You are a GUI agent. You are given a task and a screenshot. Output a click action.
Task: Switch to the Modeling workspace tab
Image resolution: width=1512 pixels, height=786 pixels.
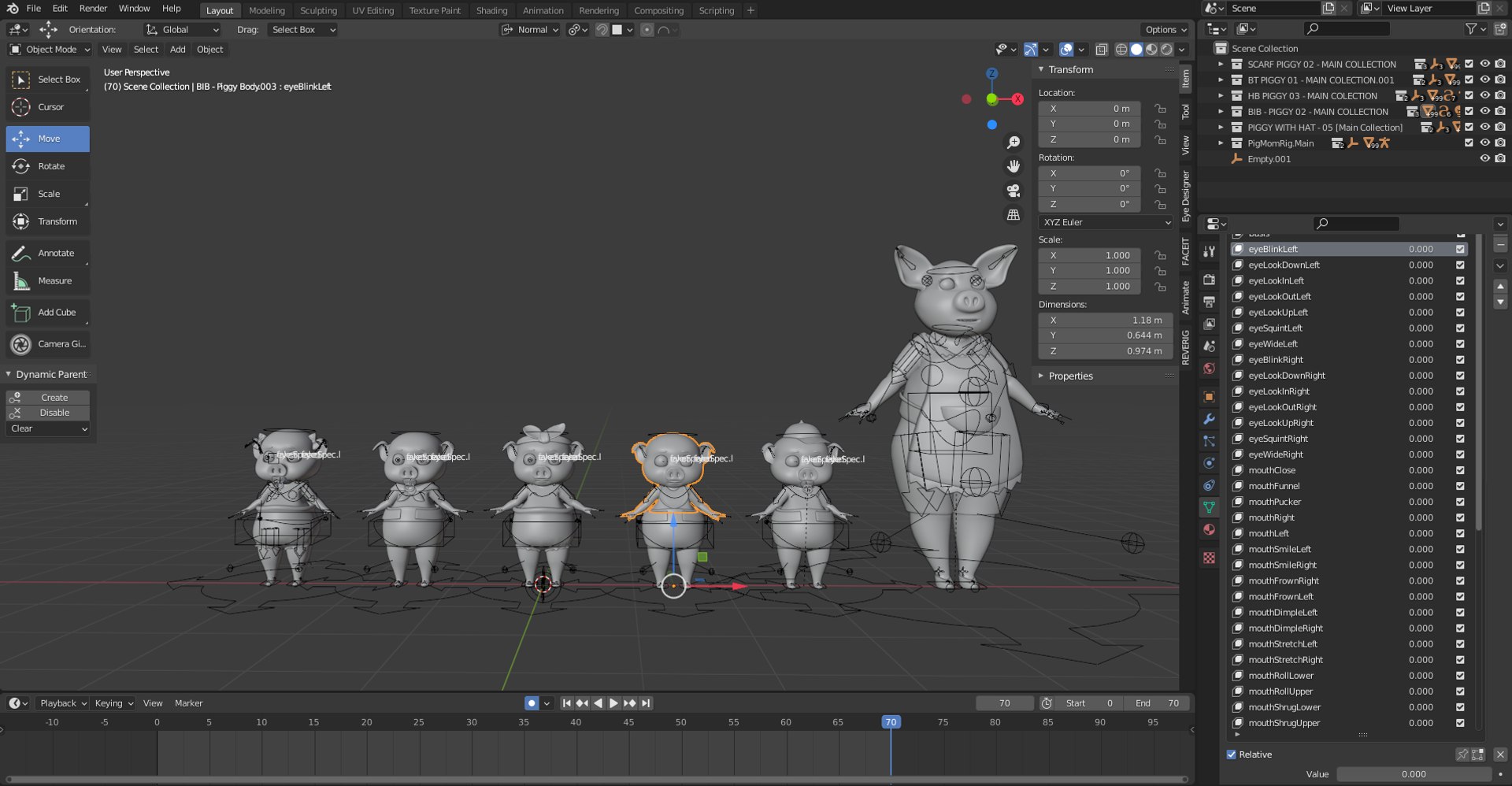point(267,10)
